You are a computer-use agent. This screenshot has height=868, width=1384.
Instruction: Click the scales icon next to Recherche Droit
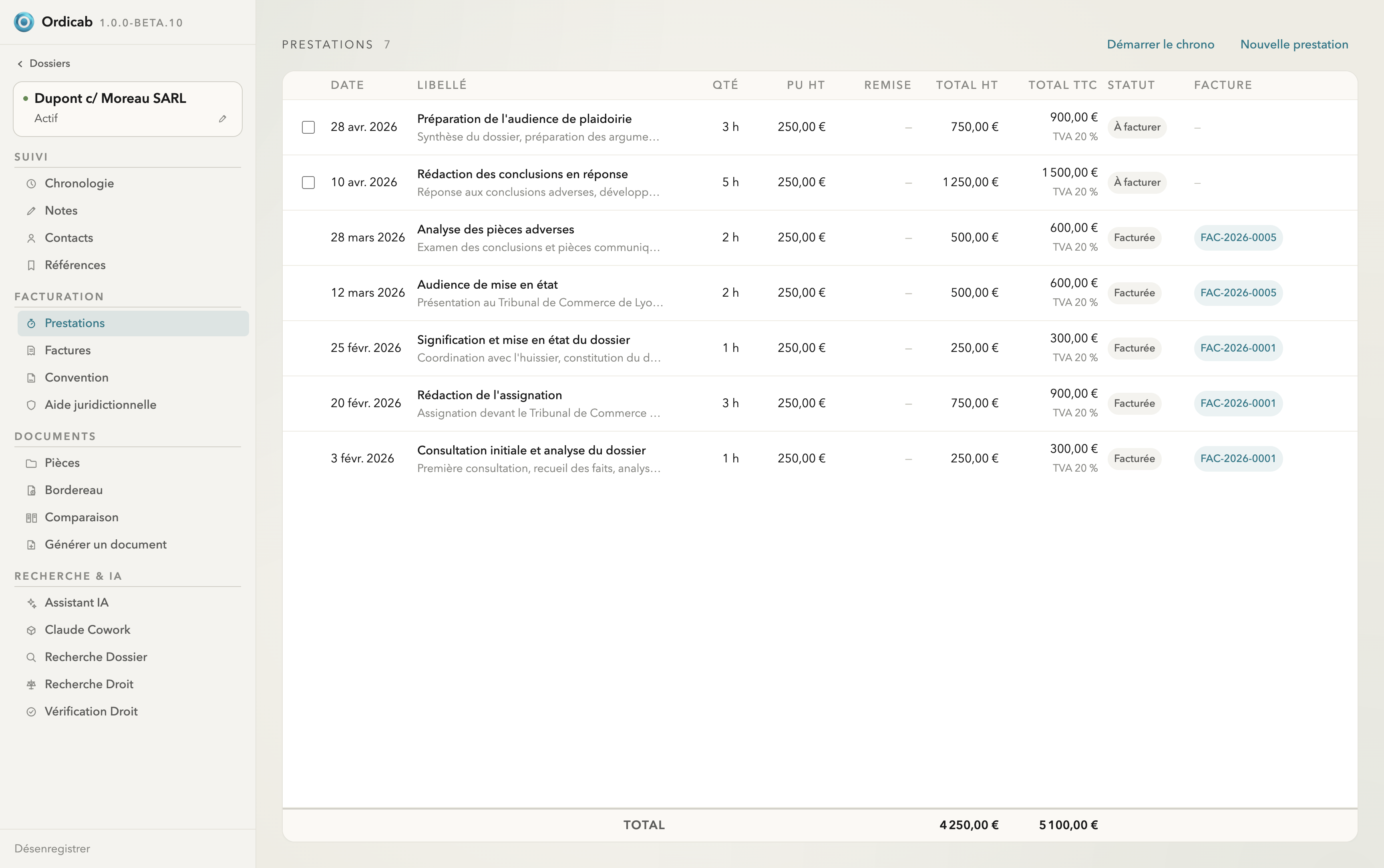(x=32, y=684)
